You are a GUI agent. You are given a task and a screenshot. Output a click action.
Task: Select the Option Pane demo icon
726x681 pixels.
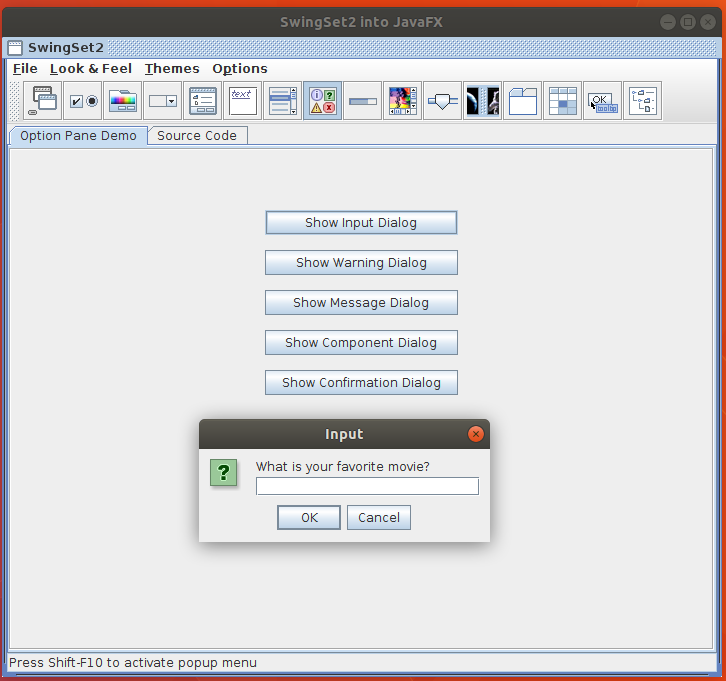[x=323, y=101]
